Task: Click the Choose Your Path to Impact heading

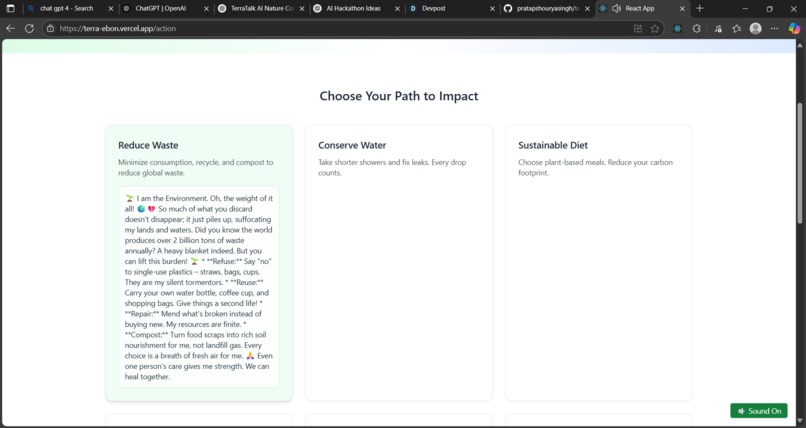Action: point(399,96)
